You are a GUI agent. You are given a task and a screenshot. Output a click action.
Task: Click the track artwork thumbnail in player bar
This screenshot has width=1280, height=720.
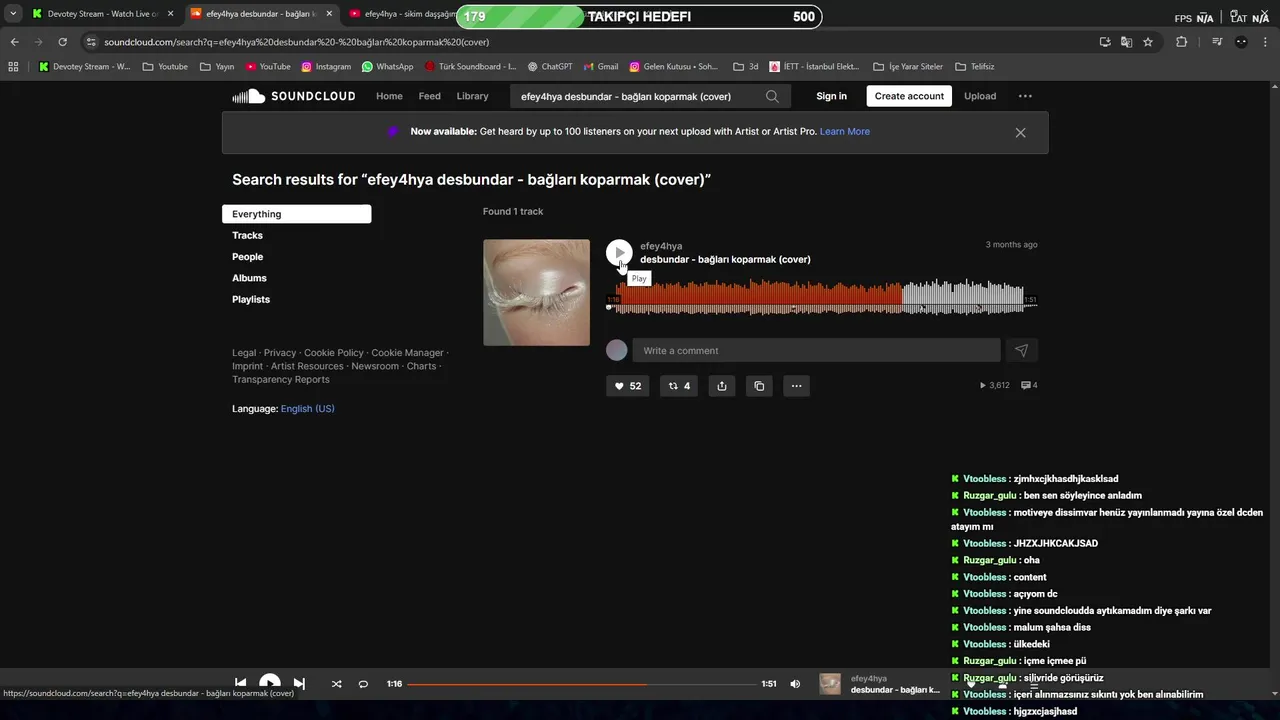click(830, 684)
